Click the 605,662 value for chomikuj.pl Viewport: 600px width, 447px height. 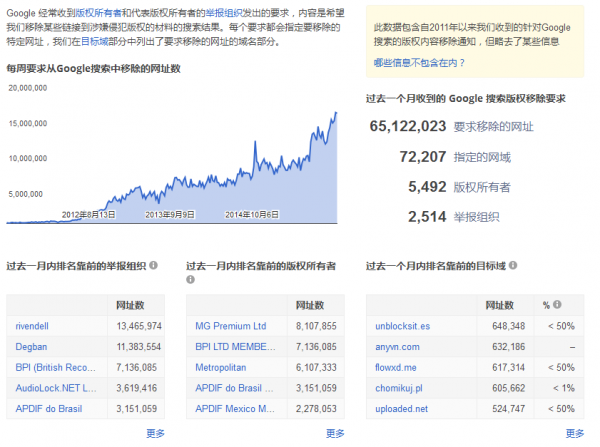(509, 388)
